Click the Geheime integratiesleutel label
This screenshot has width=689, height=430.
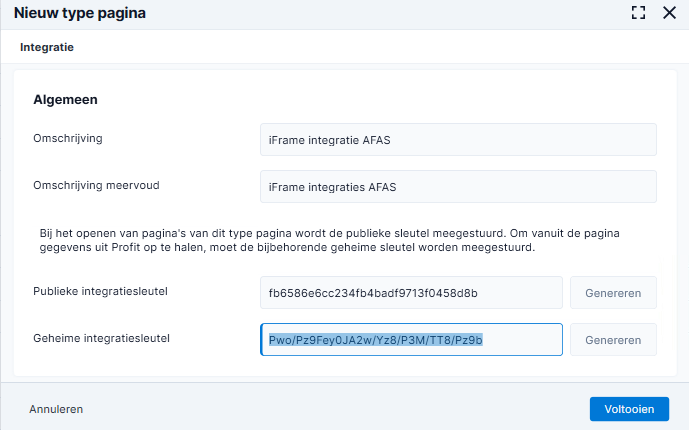pyautogui.click(x=101, y=338)
